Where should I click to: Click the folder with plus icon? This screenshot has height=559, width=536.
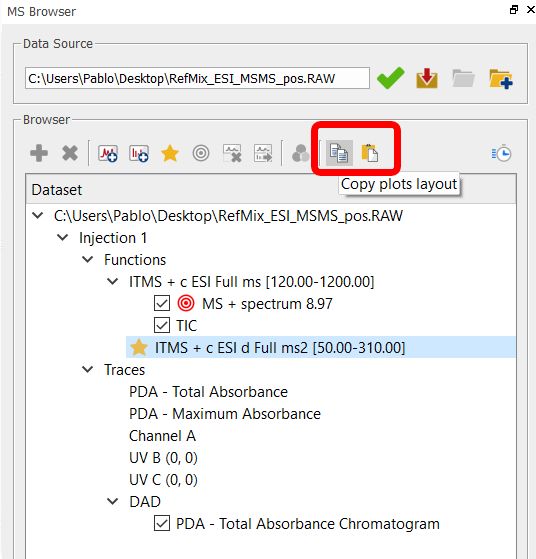[501, 78]
